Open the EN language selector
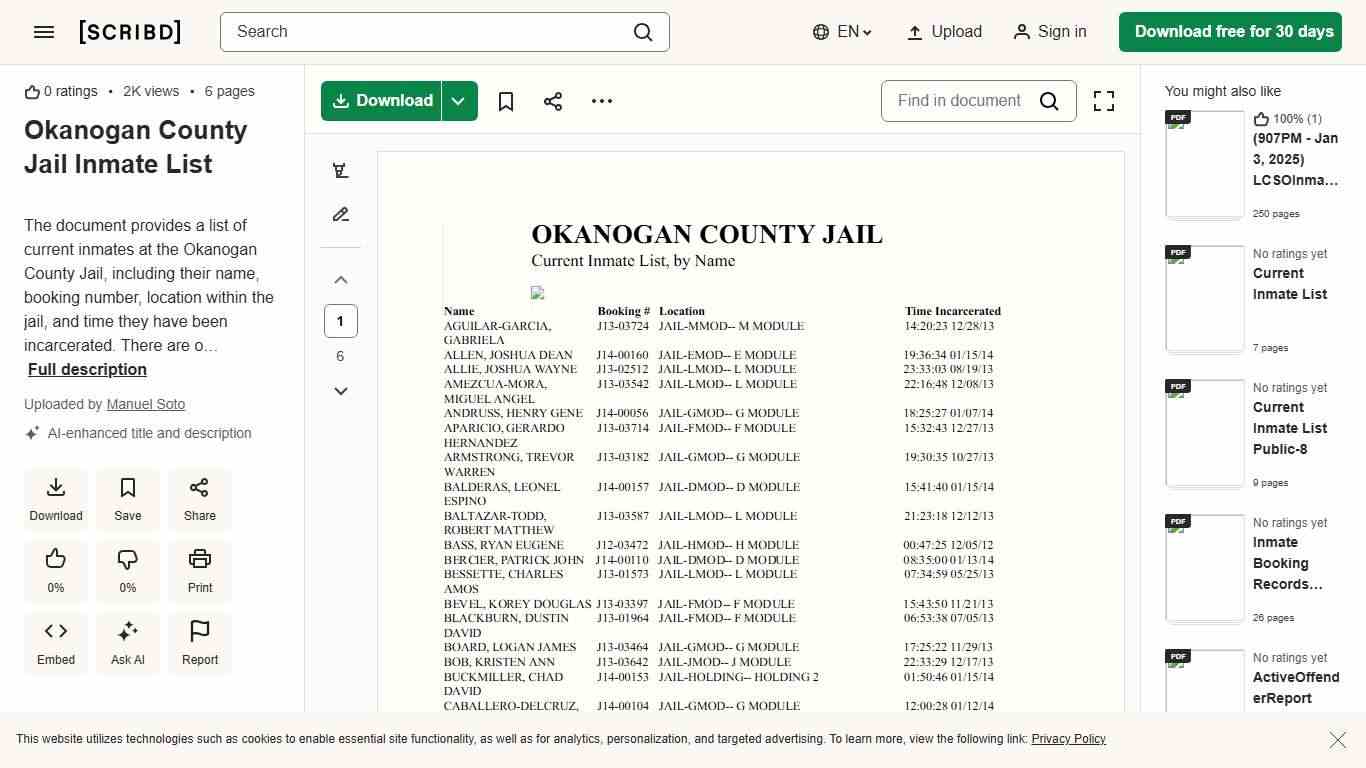Image resolution: width=1366 pixels, height=768 pixels. click(841, 31)
